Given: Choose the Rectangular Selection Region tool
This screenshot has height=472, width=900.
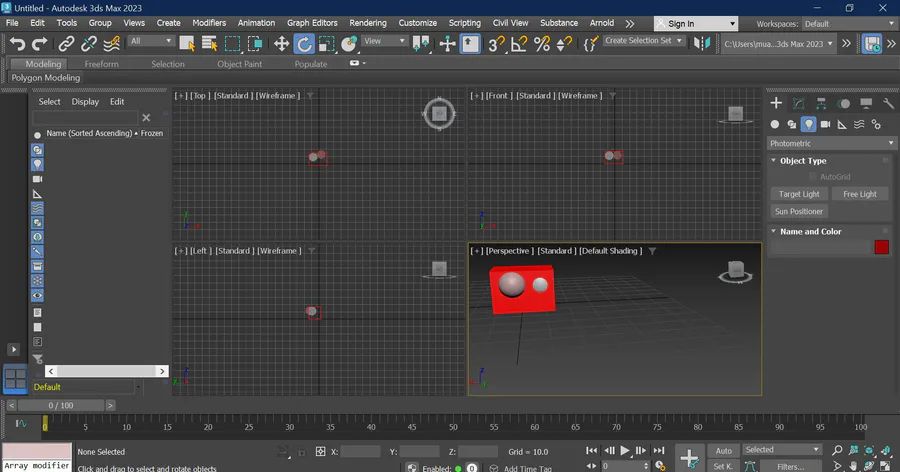Looking at the screenshot, I should pyautogui.click(x=232, y=44).
